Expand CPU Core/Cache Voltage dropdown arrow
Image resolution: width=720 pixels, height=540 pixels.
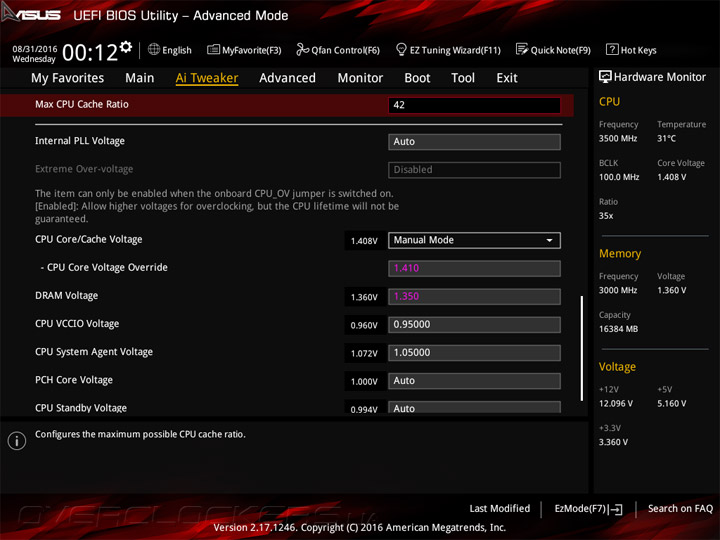coord(549,240)
